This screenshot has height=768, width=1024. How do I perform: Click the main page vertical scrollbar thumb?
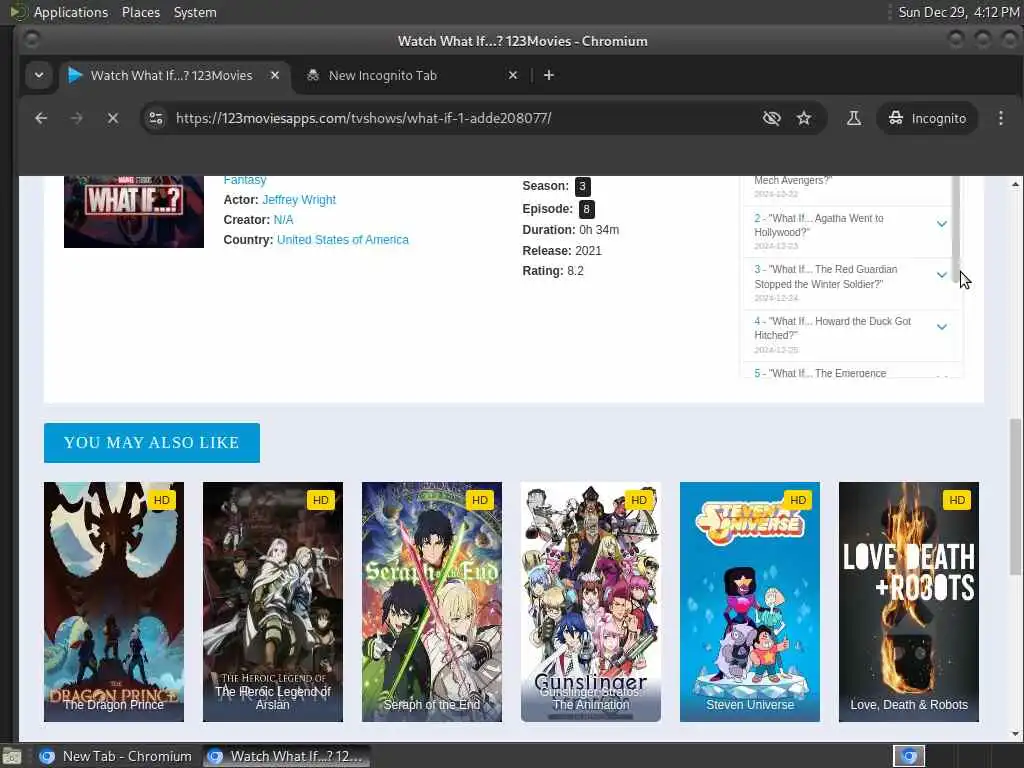pyautogui.click(x=1015, y=497)
